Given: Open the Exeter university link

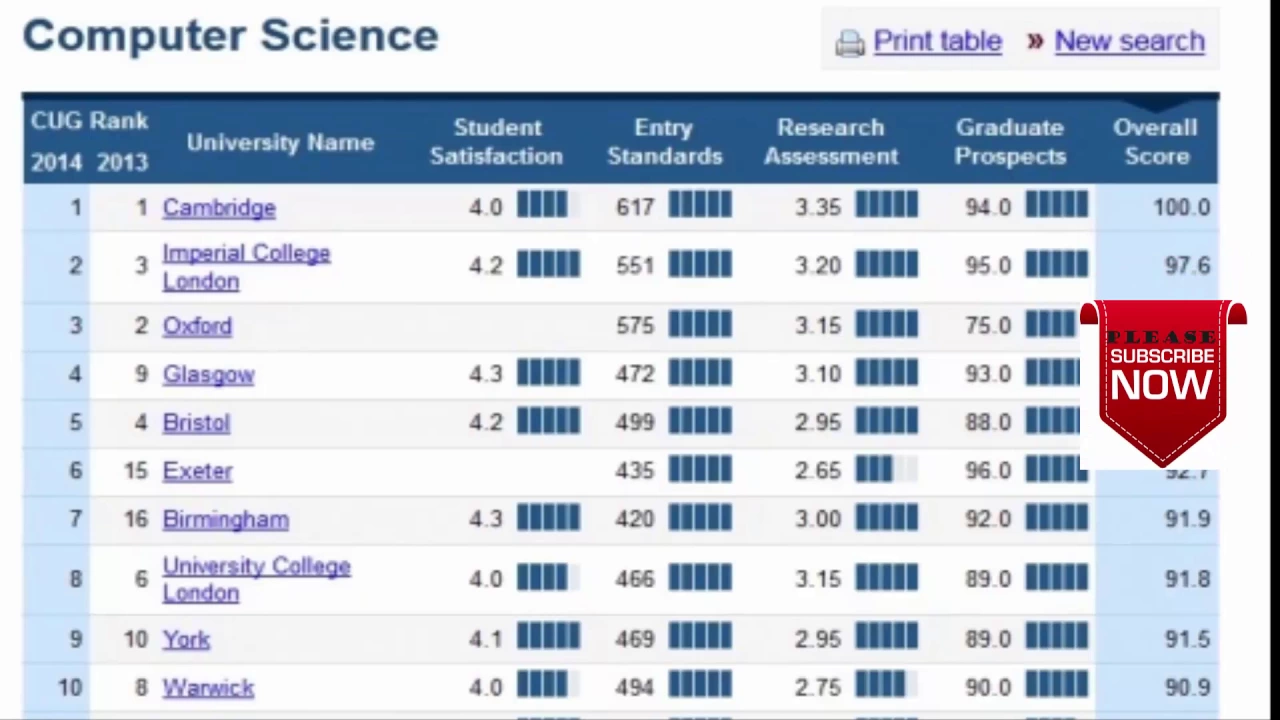Looking at the screenshot, I should pyautogui.click(x=197, y=471).
